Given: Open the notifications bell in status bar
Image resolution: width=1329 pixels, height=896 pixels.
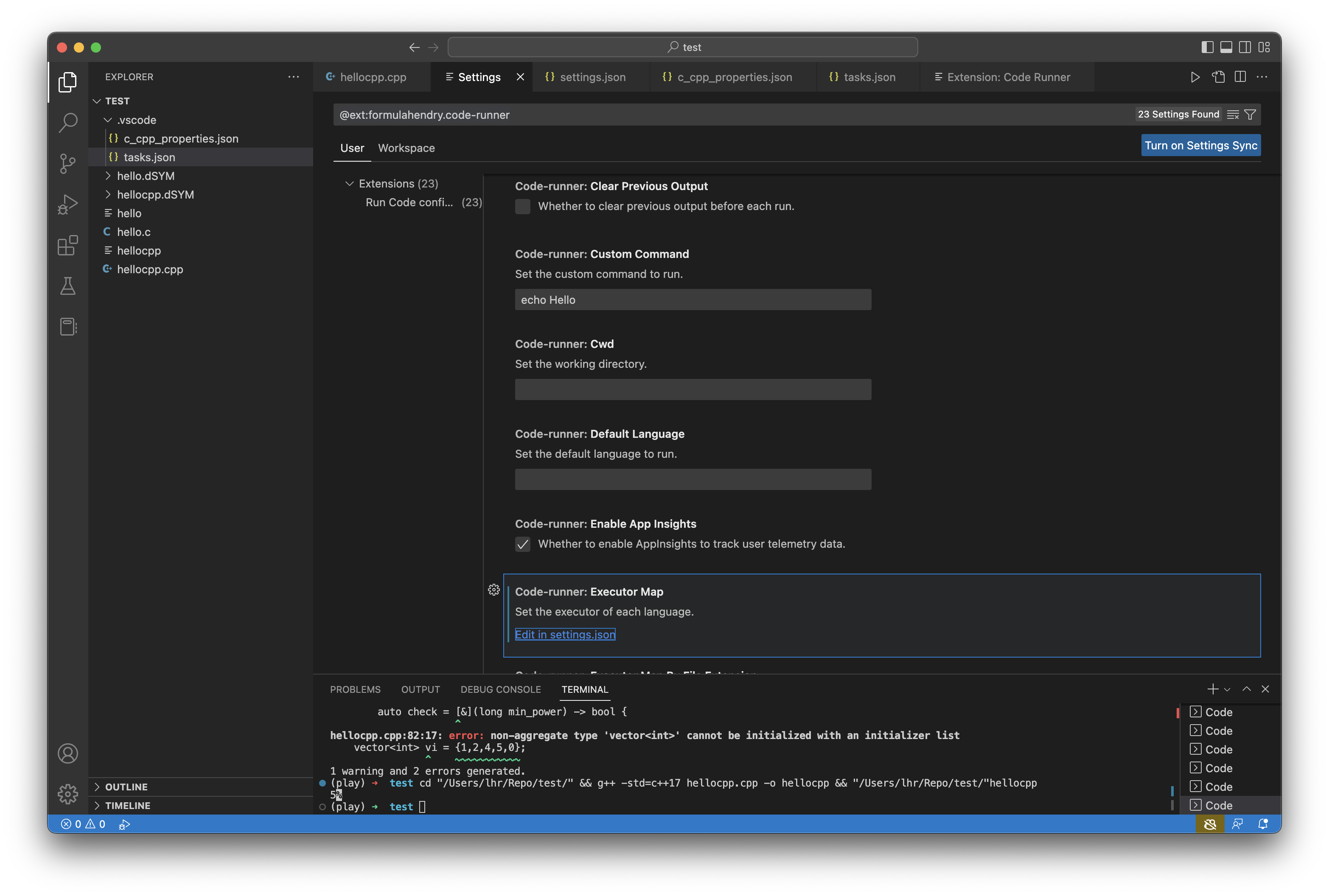Looking at the screenshot, I should [x=1263, y=824].
